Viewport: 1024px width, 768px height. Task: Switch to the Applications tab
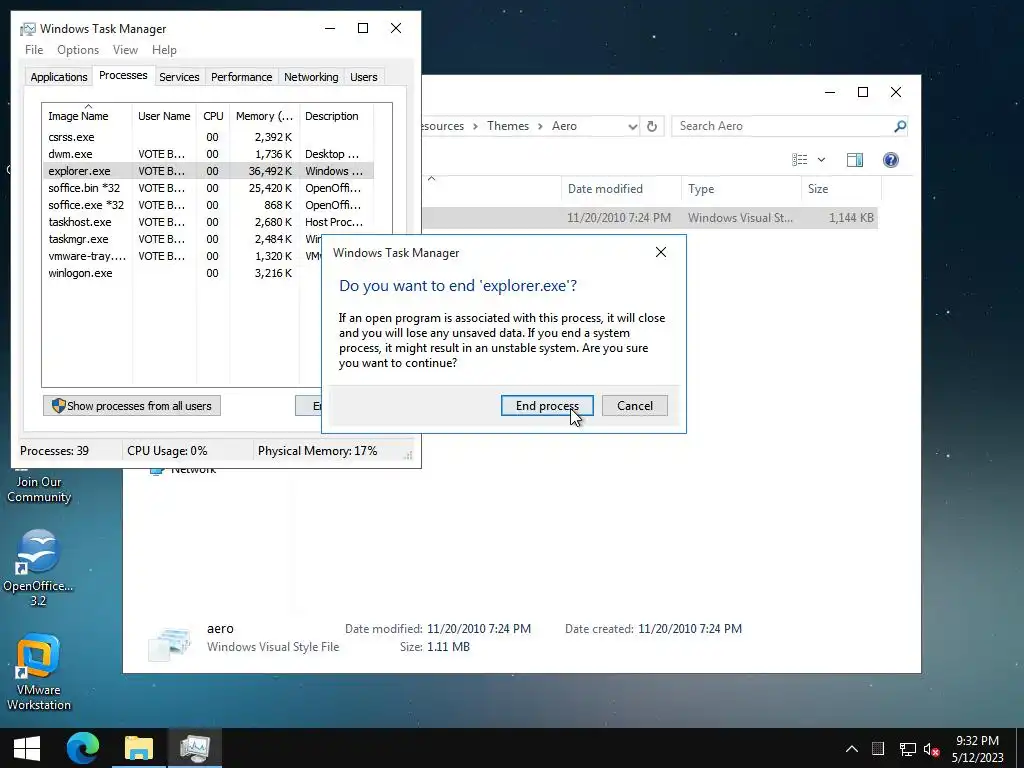[x=59, y=77]
